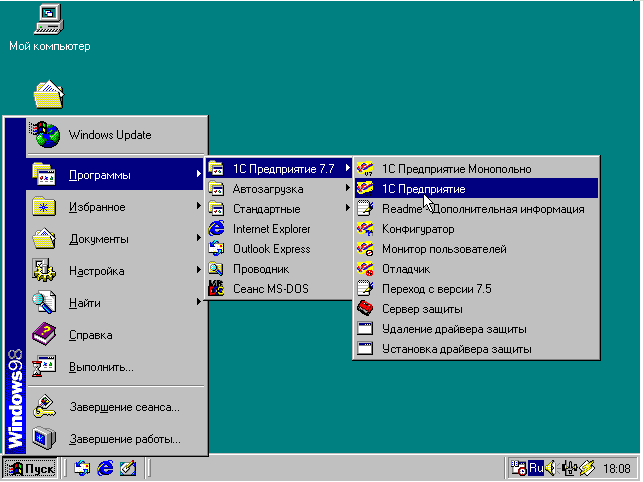The image size is (643, 482).
Task: Choose Завершение работы... shut down
Action: click(x=116, y=439)
